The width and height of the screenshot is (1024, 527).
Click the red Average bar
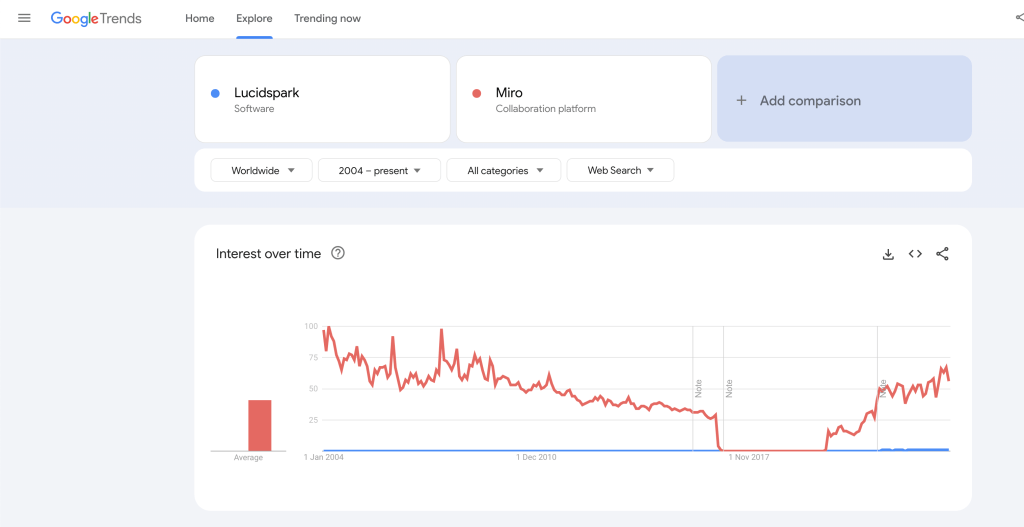(x=260, y=425)
